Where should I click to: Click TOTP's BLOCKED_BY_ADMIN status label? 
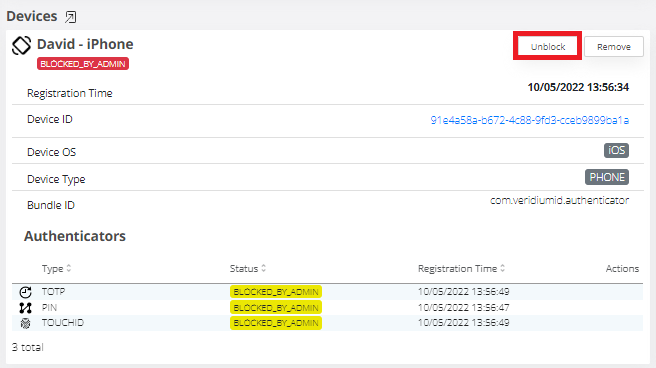coord(276,292)
